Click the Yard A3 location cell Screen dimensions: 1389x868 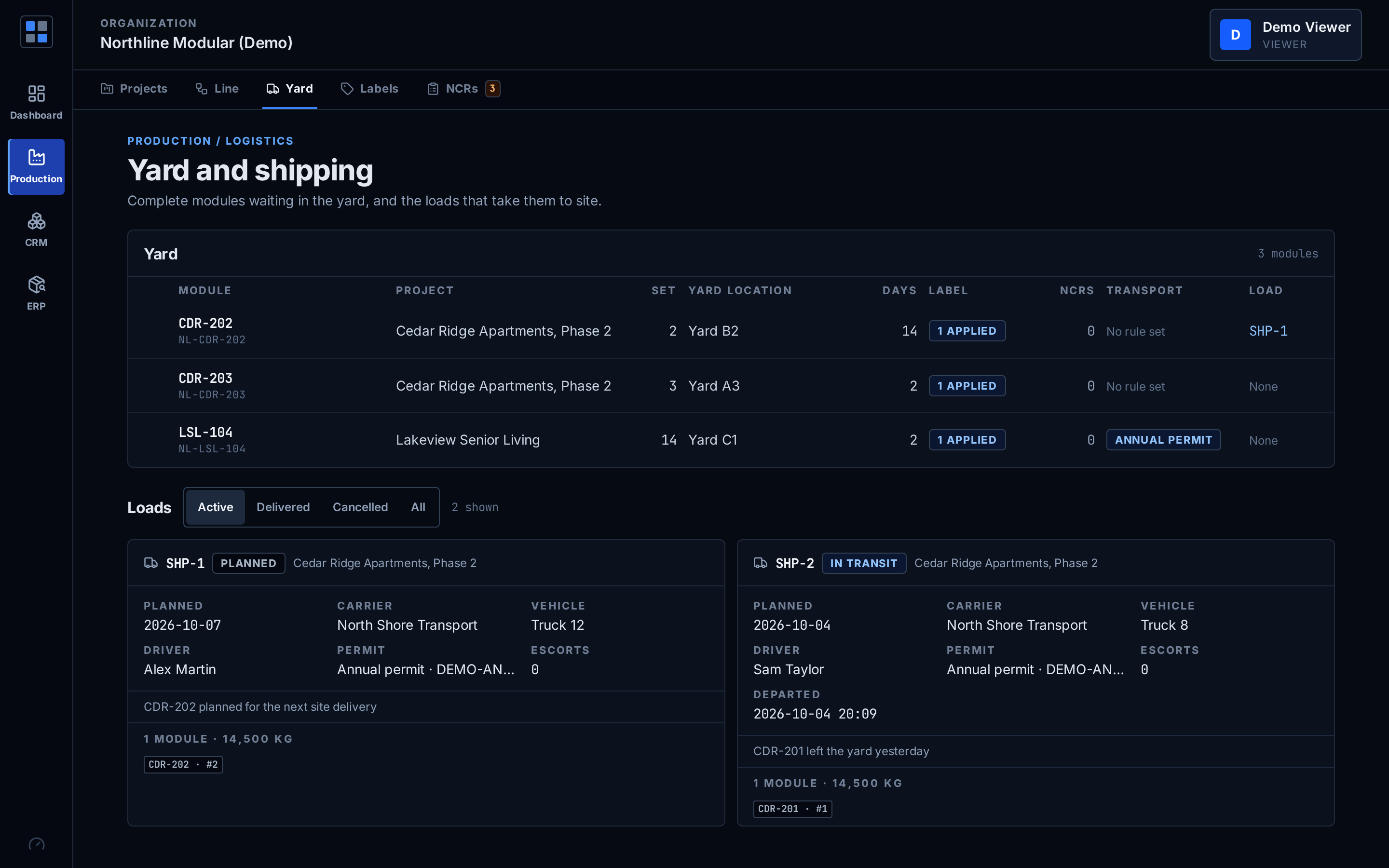coord(714,386)
